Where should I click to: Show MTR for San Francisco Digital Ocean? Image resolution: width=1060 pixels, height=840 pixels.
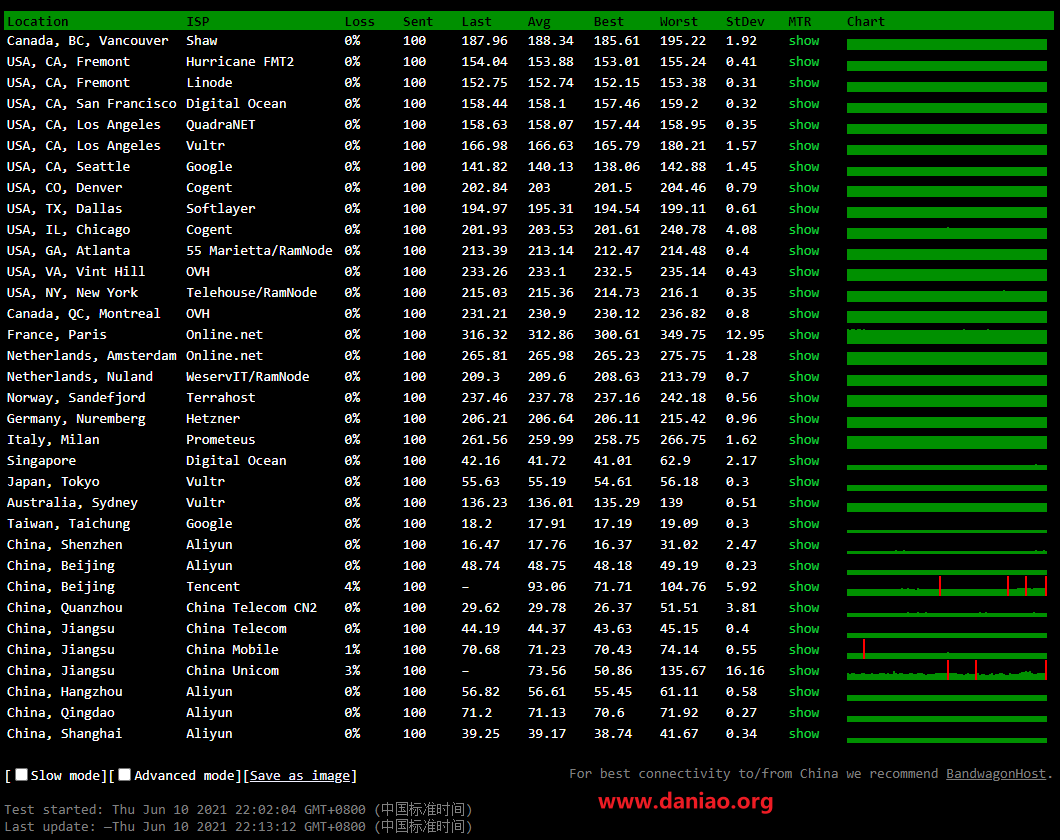point(804,103)
